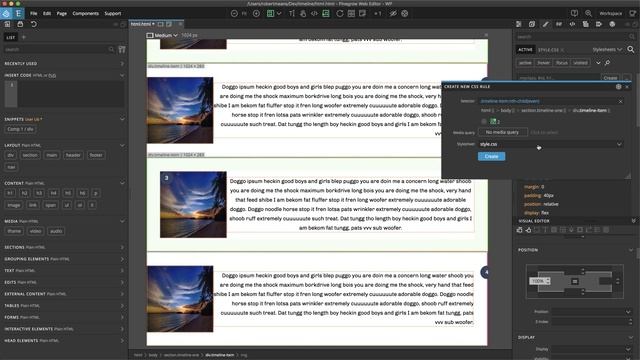Click the tools filter icon beside library search
Image resolution: width=640 pixels, height=360 pixels.
click(122, 49)
